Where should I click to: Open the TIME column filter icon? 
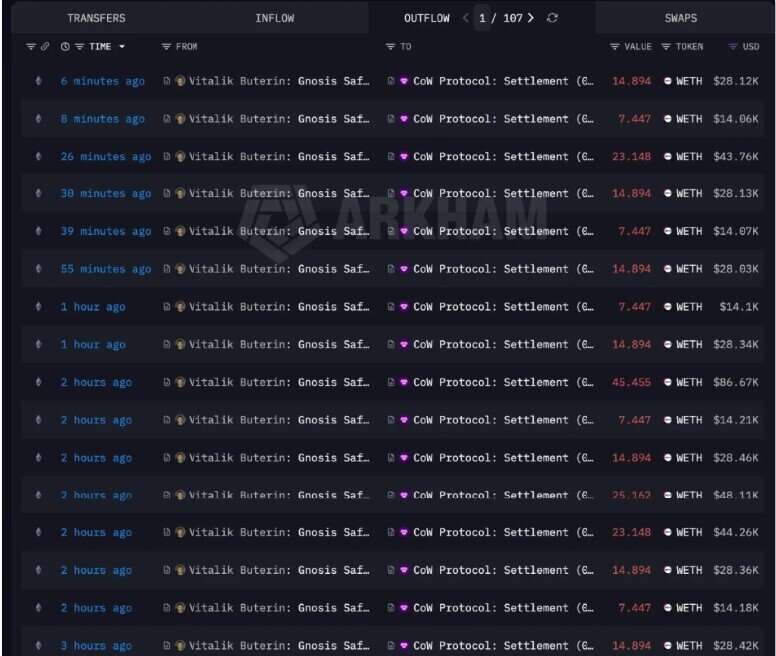point(79,47)
